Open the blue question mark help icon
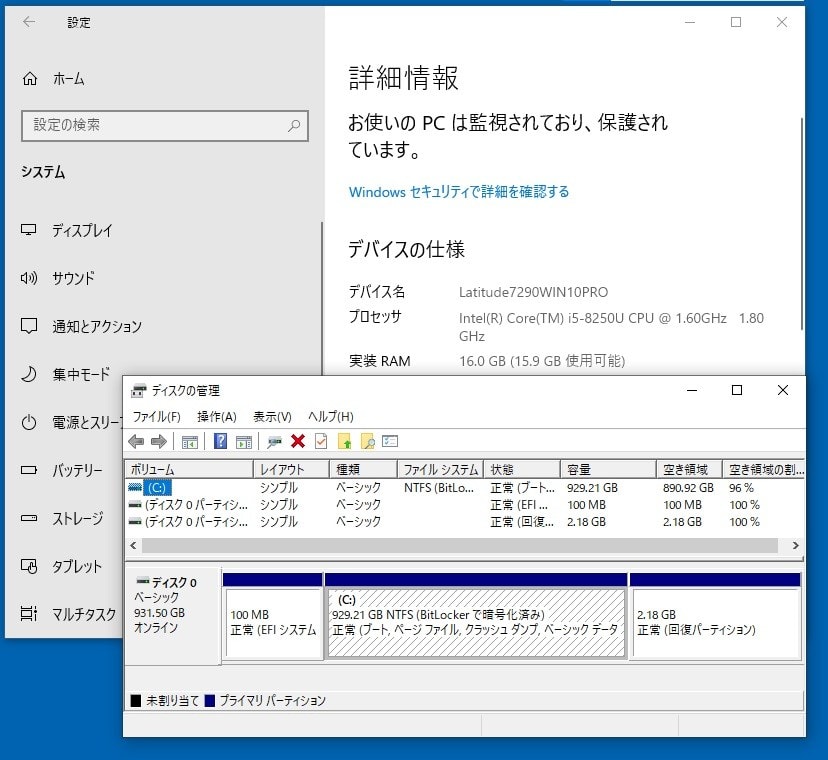Viewport: 828px width, 760px height. click(x=220, y=441)
